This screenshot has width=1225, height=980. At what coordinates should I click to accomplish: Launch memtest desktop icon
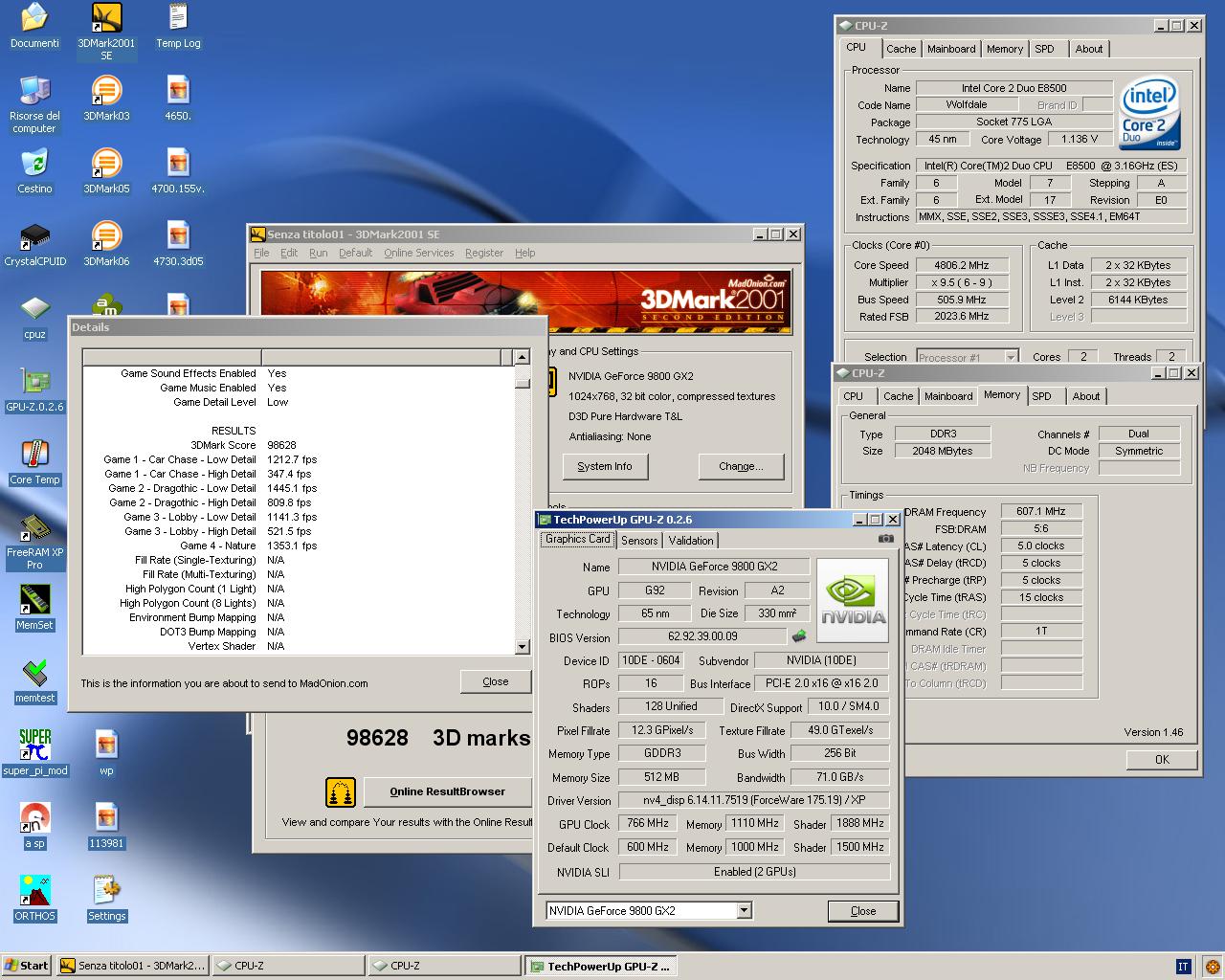(x=34, y=679)
